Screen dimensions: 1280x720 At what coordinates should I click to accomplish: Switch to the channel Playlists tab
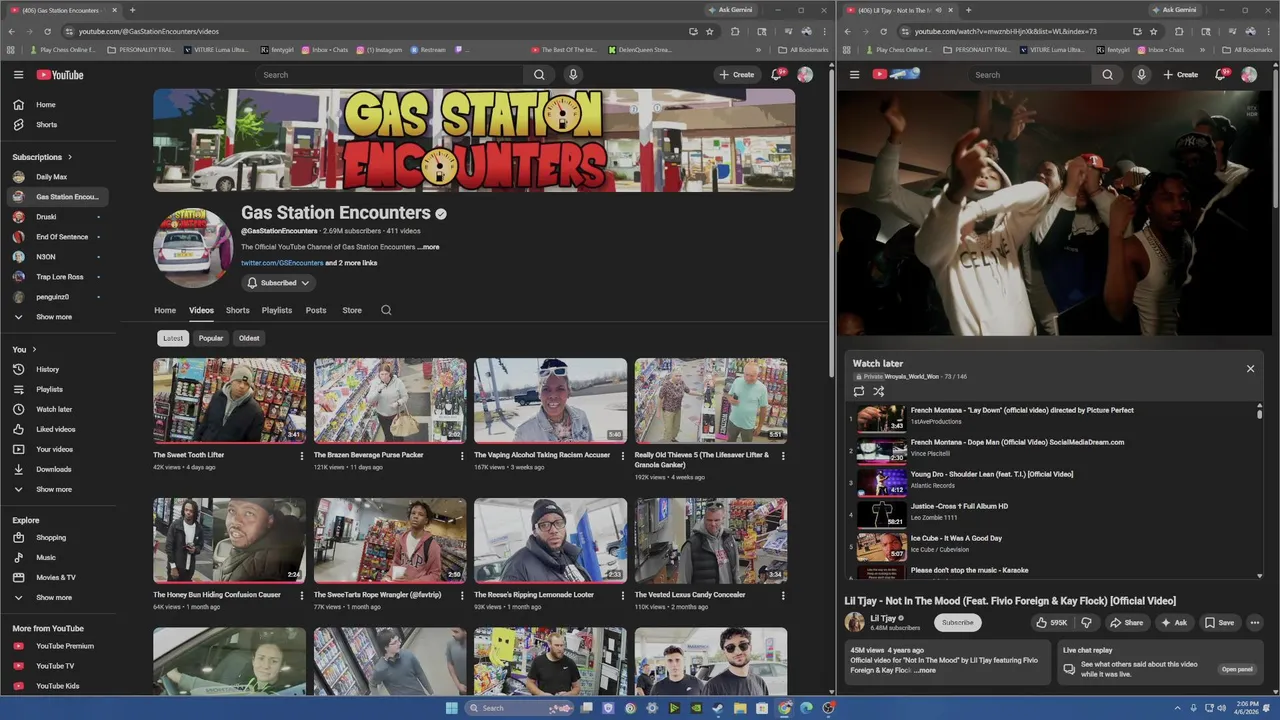coord(277,310)
